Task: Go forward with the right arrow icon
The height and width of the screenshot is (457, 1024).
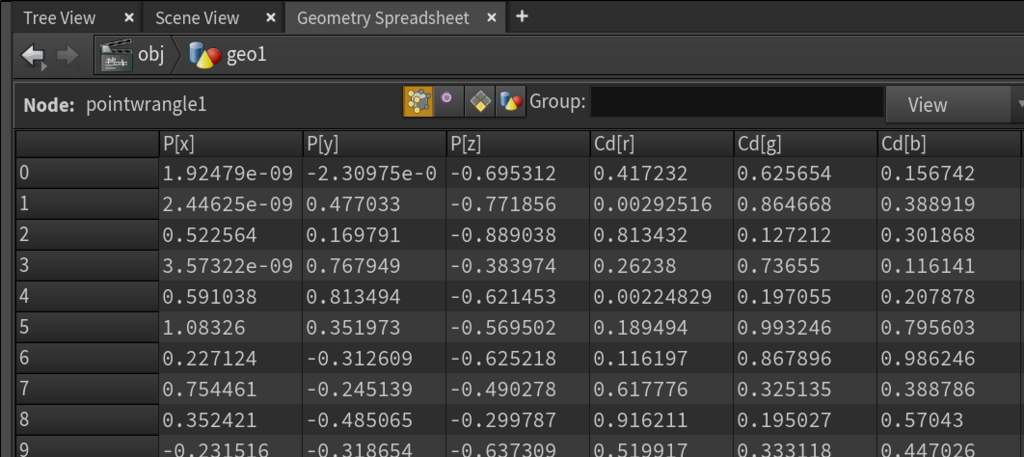Action: coord(67,56)
